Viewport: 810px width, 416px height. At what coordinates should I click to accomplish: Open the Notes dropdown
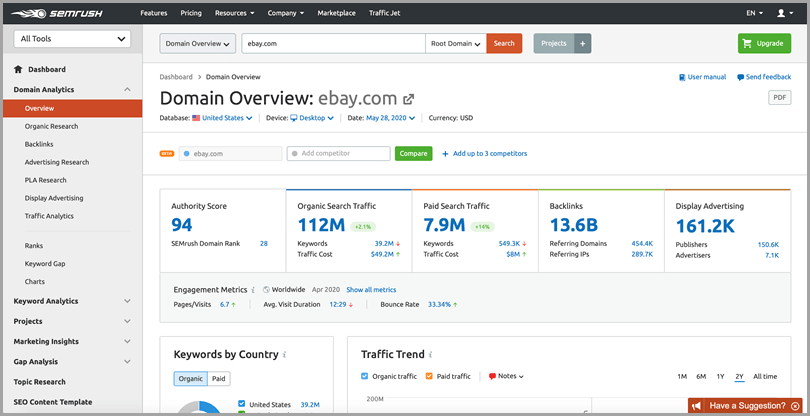pyautogui.click(x=506, y=376)
